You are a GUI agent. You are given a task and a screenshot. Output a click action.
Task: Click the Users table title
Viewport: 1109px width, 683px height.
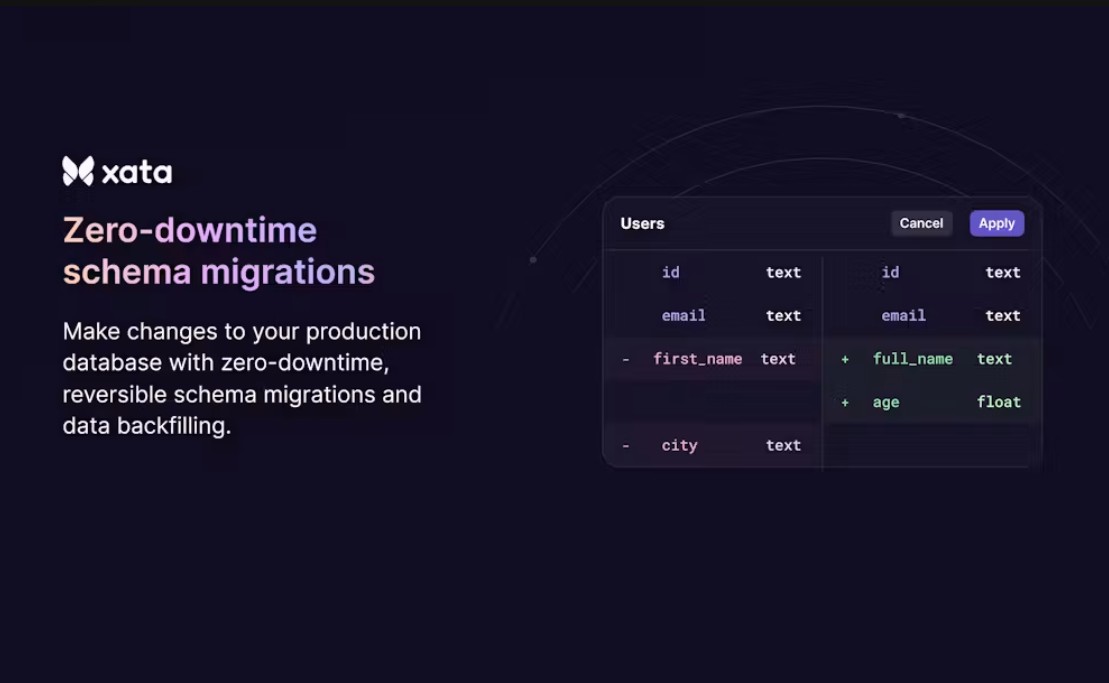tap(642, 223)
